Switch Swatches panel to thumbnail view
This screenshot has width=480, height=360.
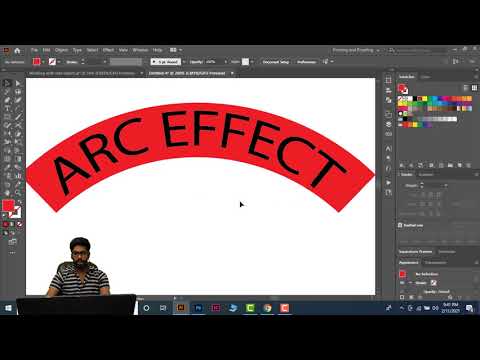click(x=474, y=88)
